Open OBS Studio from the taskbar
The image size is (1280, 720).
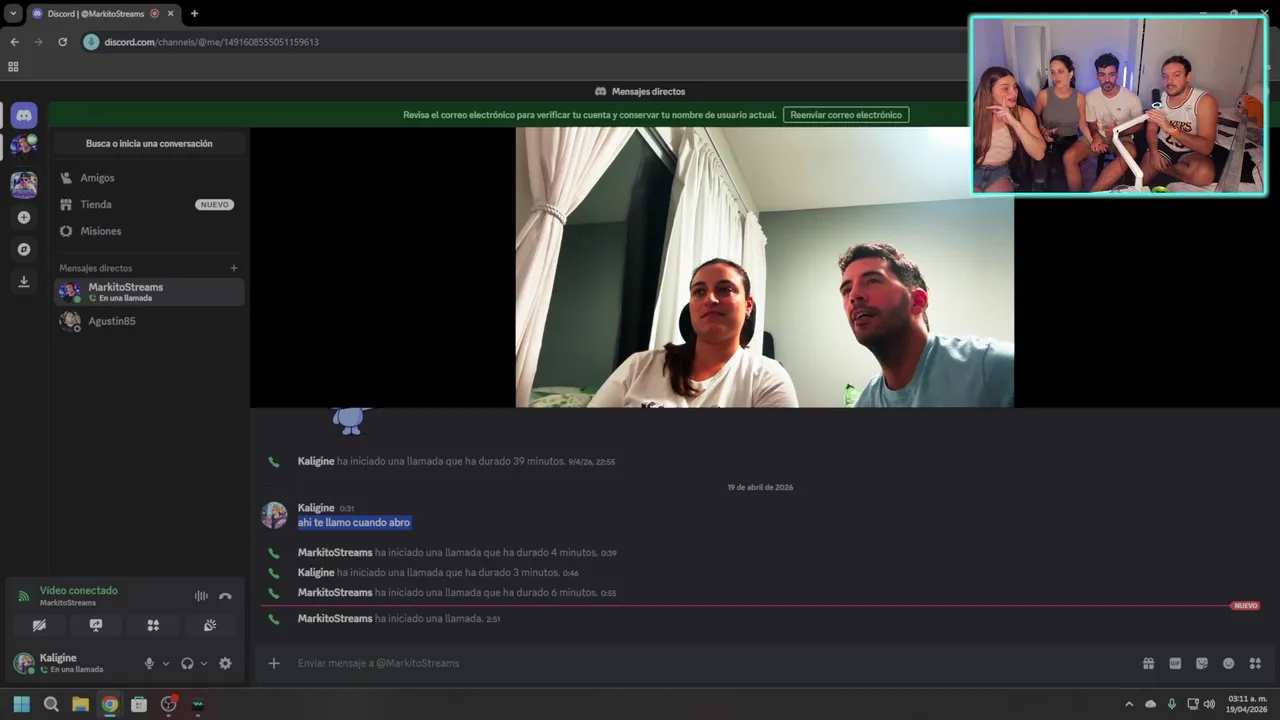(x=168, y=704)
